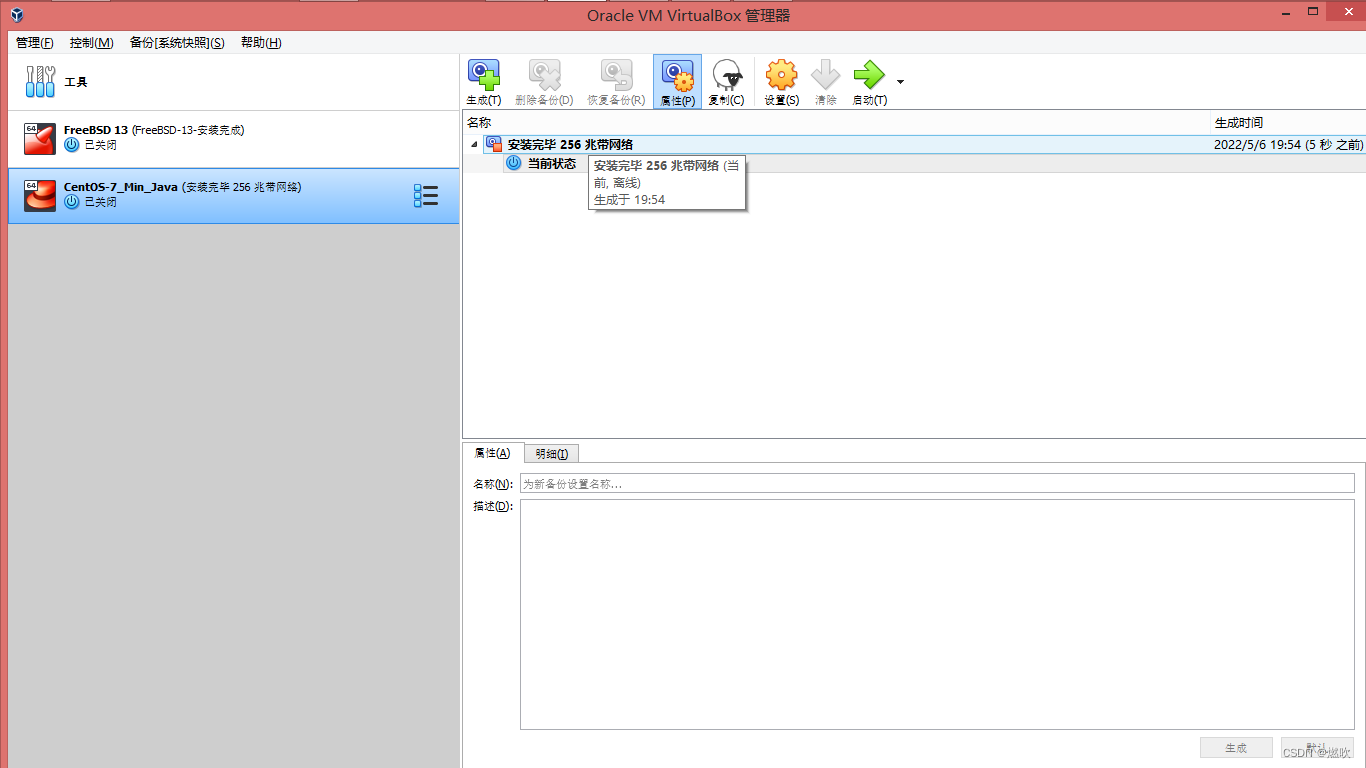Screen dimensions: 1366x768
Task: Click the 生成 button at bottom
Action: (1236, 748)
